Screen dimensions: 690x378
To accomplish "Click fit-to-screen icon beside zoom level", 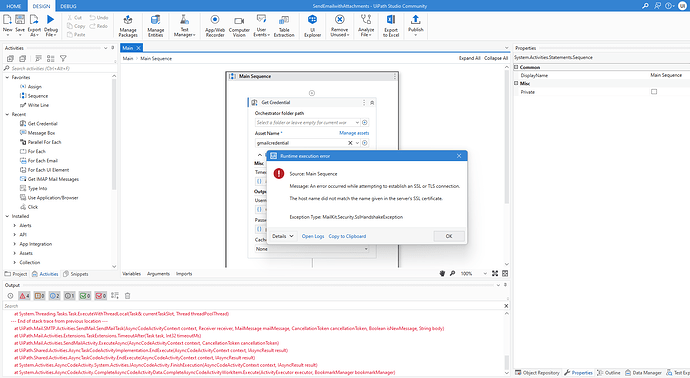I will (x=495, y=273).
